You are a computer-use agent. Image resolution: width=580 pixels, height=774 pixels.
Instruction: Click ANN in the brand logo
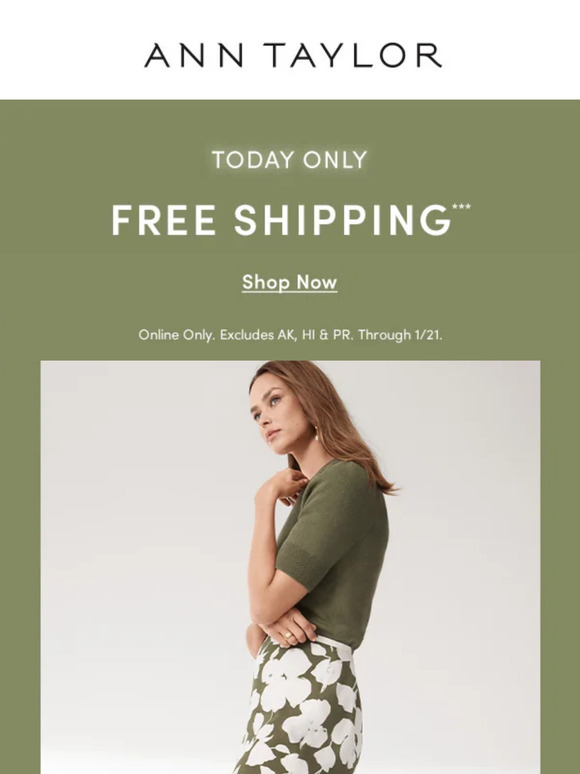tap(193, 55)
